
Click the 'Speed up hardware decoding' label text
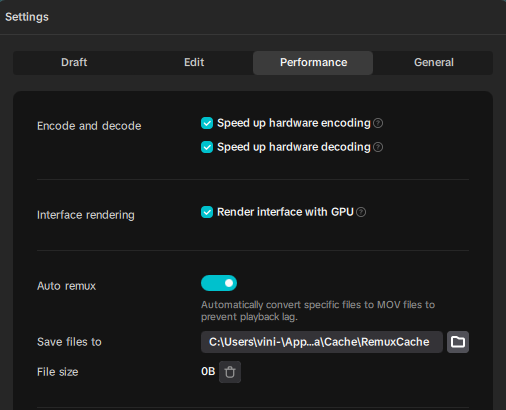[x=294, y=147]
